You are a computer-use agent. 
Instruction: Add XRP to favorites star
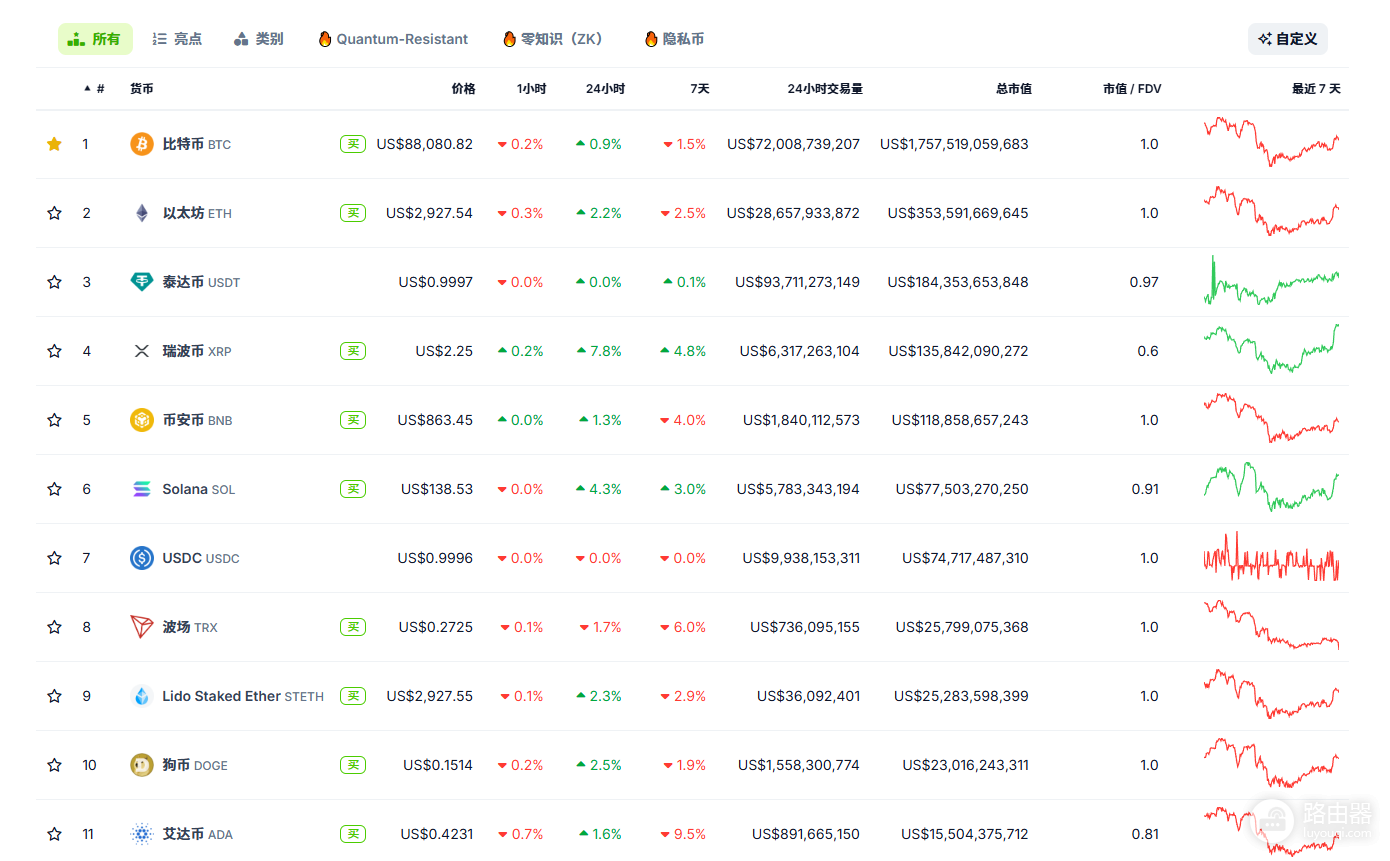tap(54, 351)
